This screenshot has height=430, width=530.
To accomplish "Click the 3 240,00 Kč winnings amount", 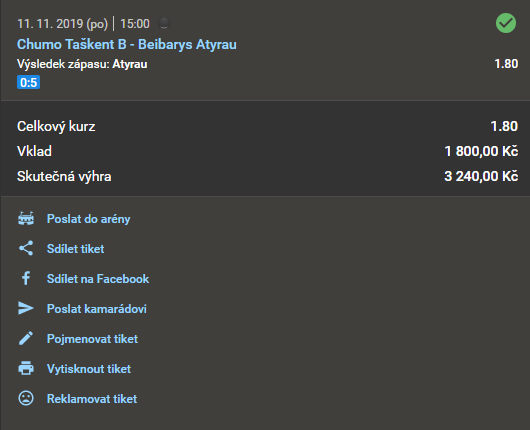I will tap(481, 176).
